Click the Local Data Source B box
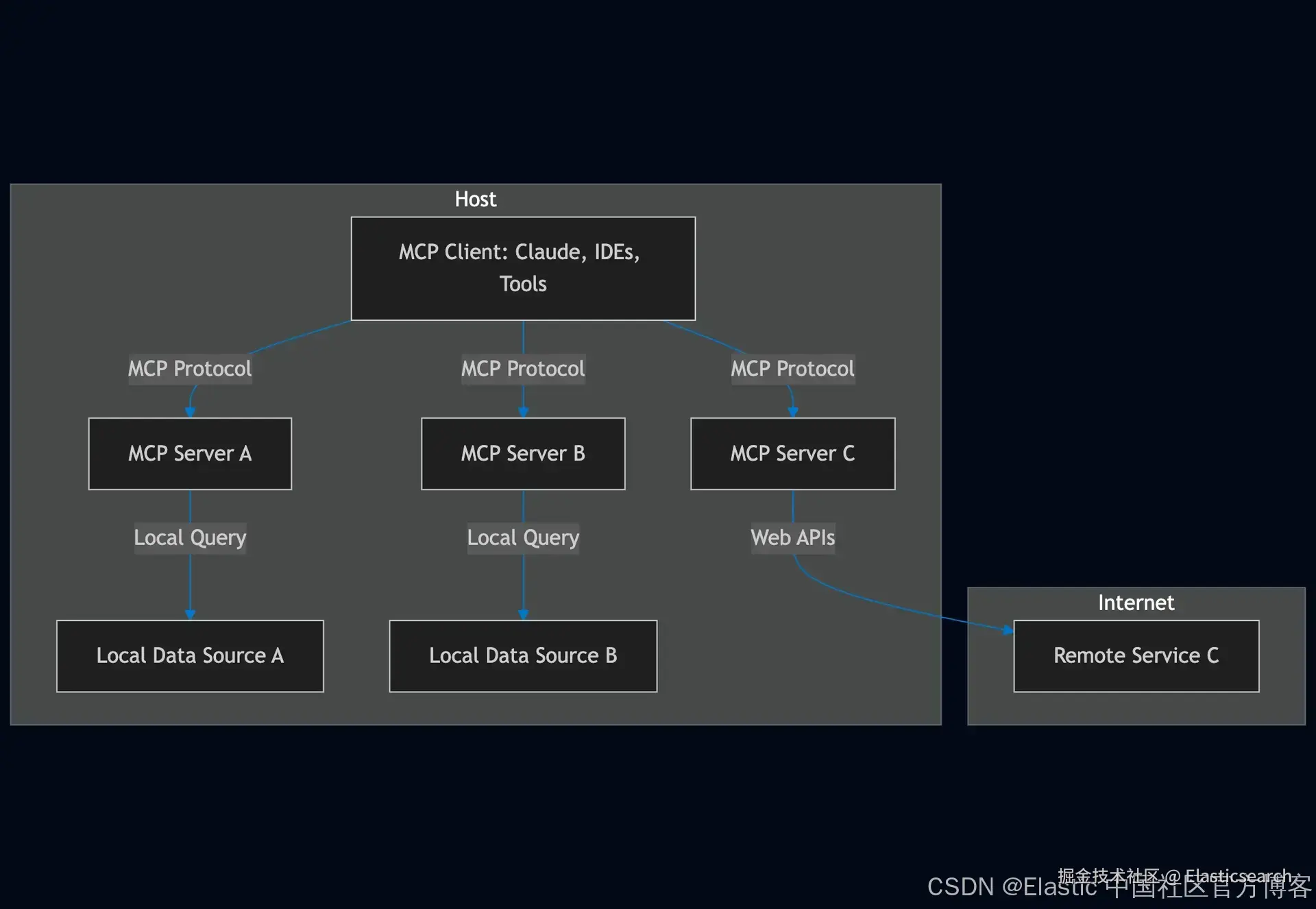The width and height of the screenshot is (1316, 909). pyautogui.click(x=523, y=655)
